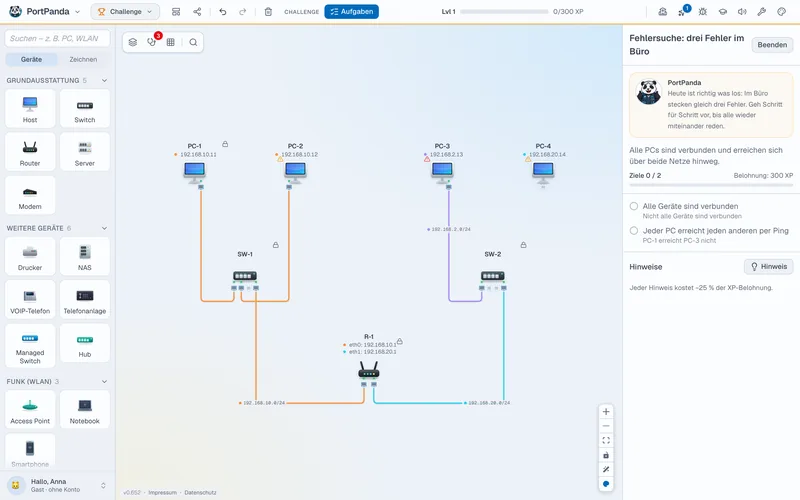This screenshot has width=800, height=500.
Task: Select the SW-2 switch on canvas
Action: tap(492, 276)
